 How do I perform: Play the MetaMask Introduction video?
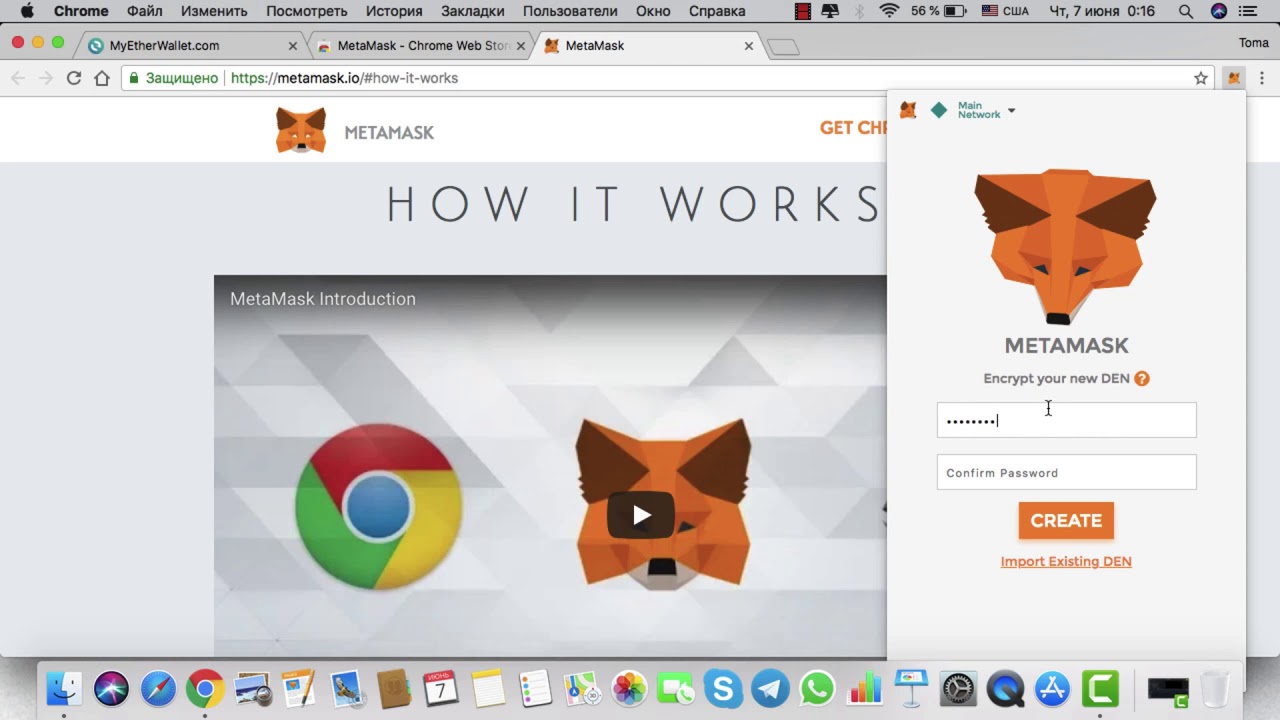[x=641, y=515]
